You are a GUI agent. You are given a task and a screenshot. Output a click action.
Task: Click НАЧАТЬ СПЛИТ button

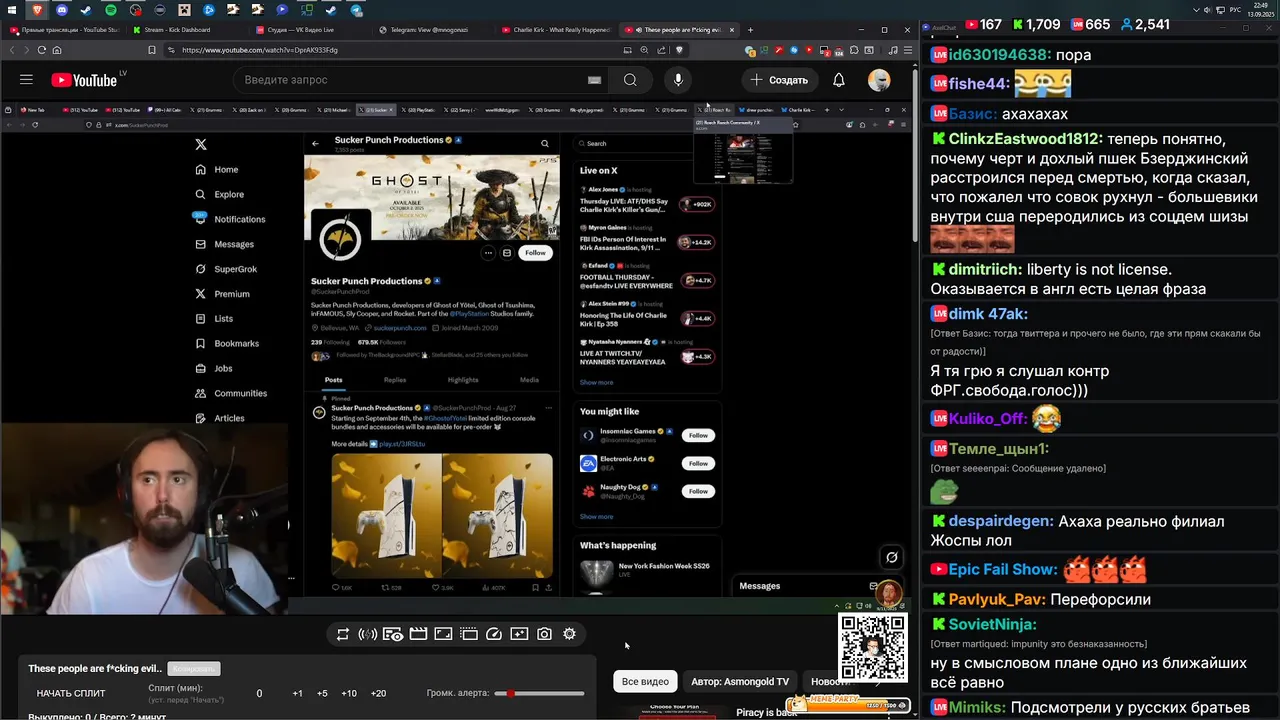pyautogui.click(x=71, y=693)
